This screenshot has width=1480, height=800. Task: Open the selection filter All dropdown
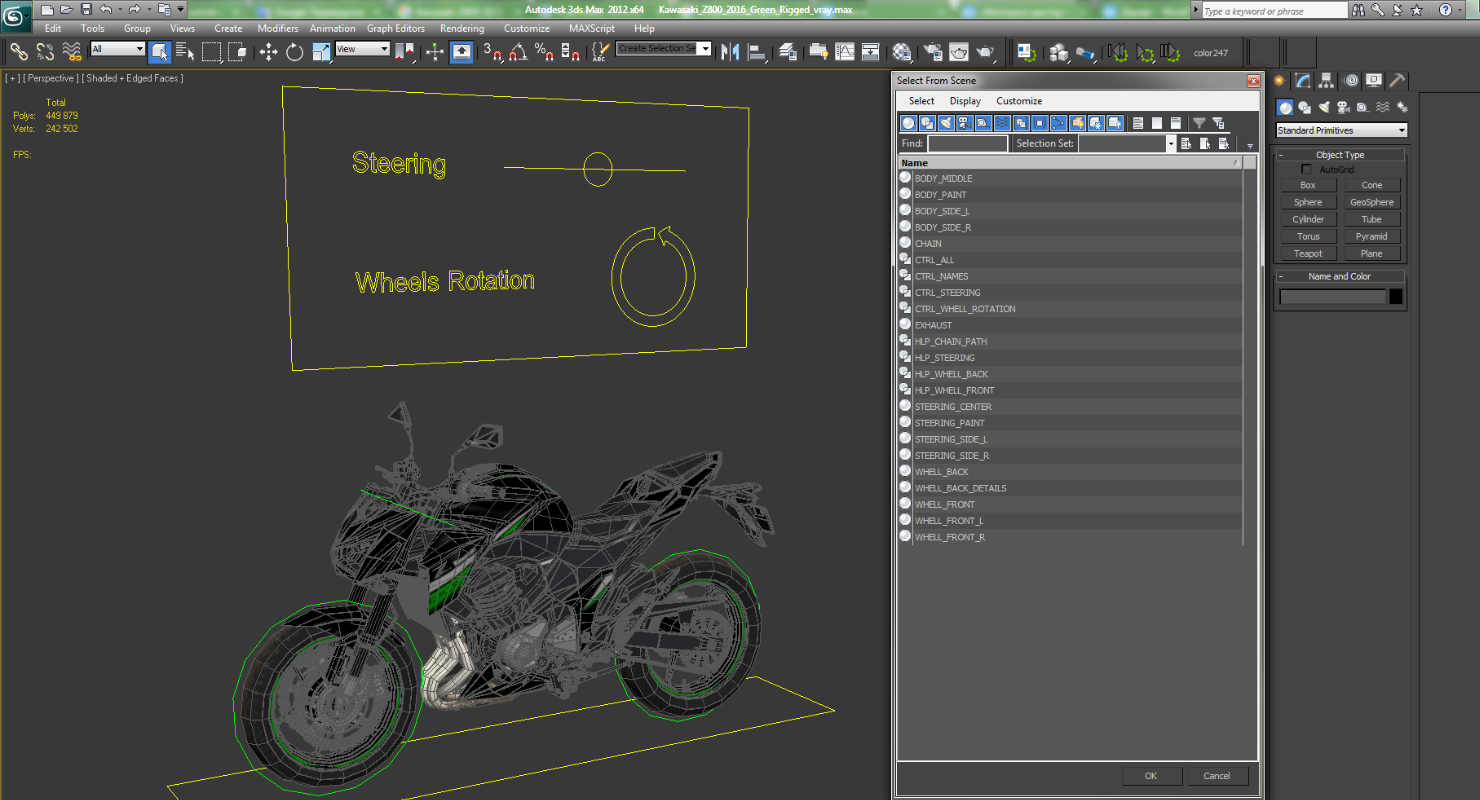click(x=118, y=49)
